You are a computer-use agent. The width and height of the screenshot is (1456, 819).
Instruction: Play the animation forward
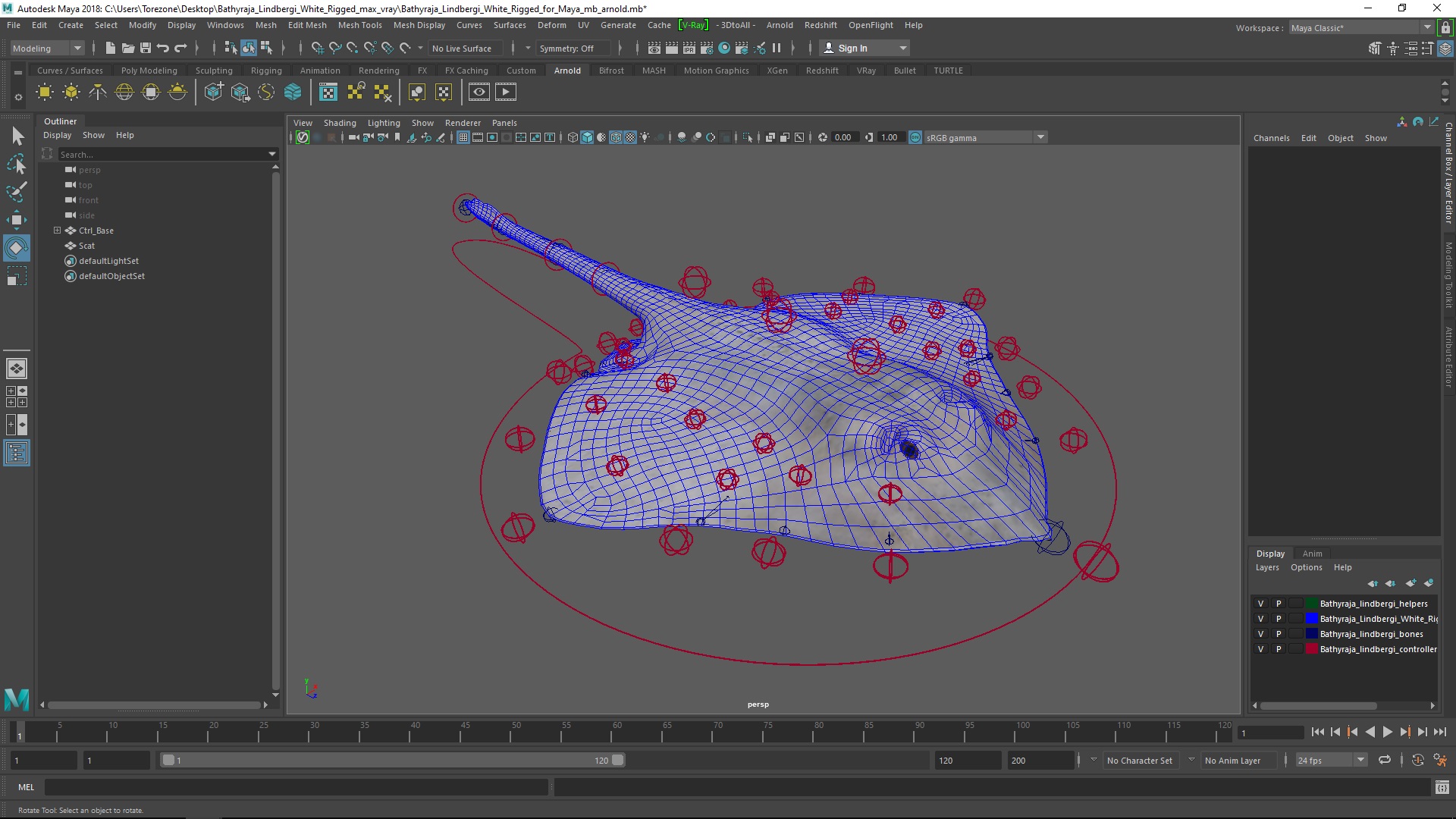tap(1387, 732)
